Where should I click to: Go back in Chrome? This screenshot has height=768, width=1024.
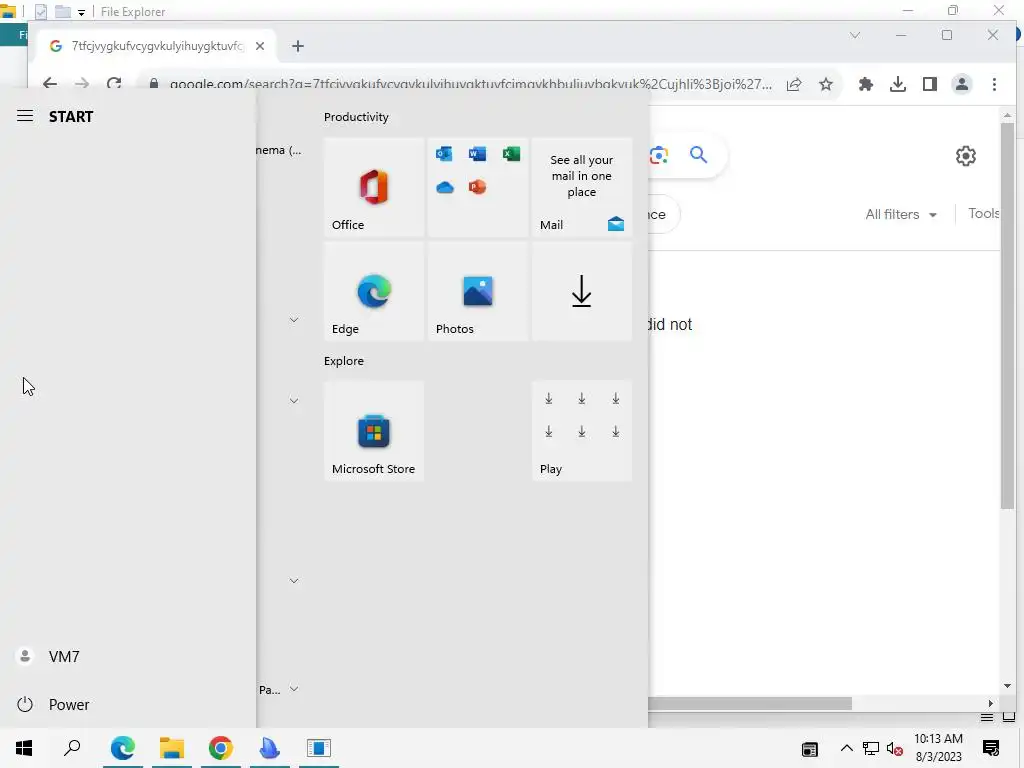coord(50,84)
